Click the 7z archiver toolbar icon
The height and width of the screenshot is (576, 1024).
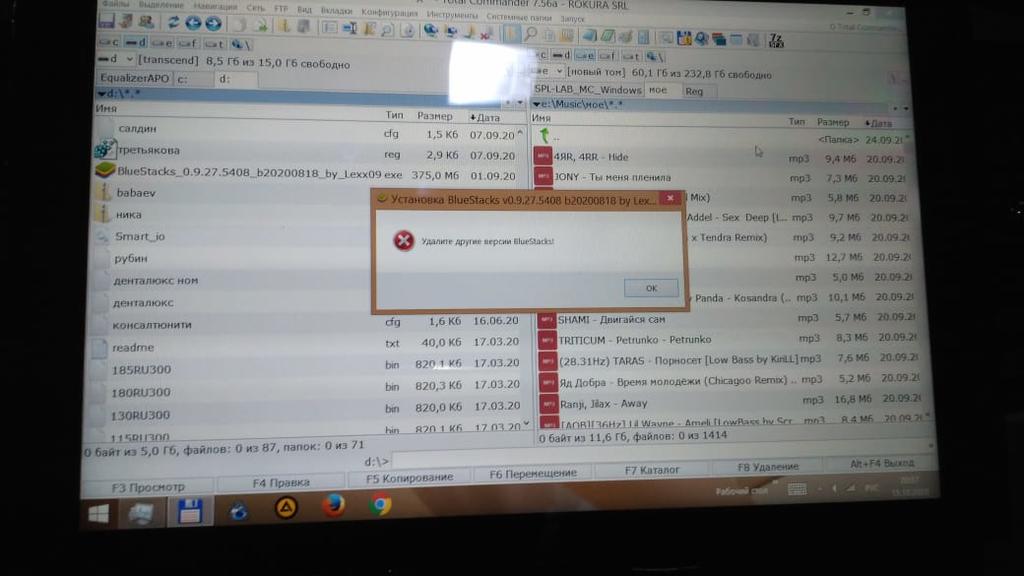tap(776, 40)
